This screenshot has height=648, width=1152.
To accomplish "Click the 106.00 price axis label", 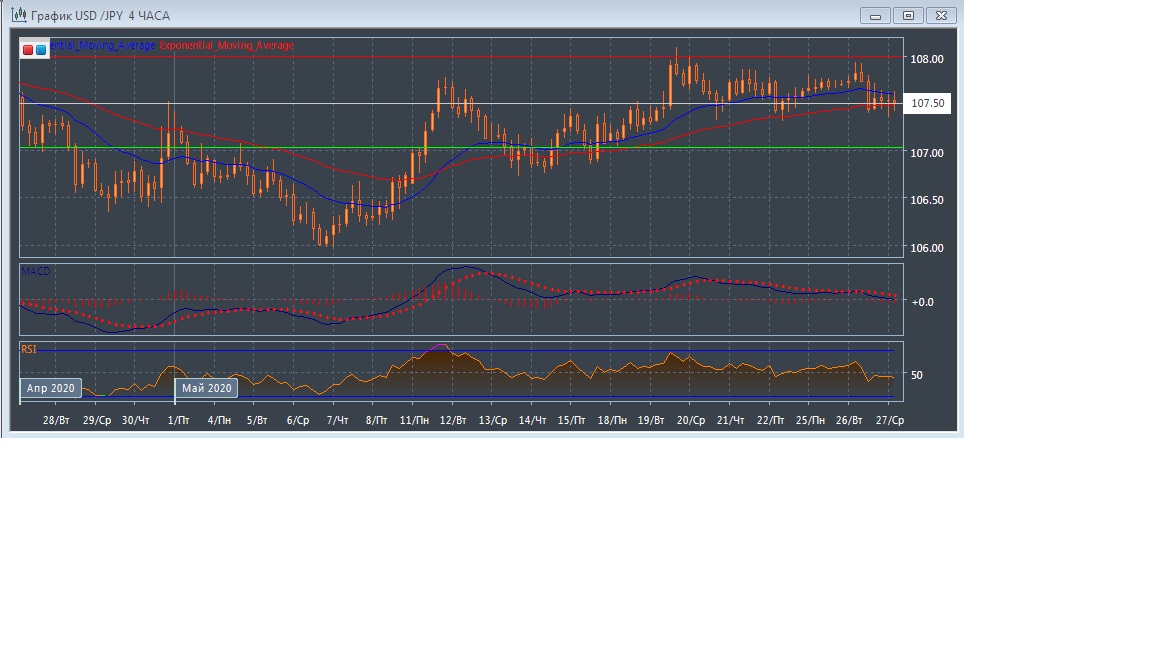I will point(927,248).
